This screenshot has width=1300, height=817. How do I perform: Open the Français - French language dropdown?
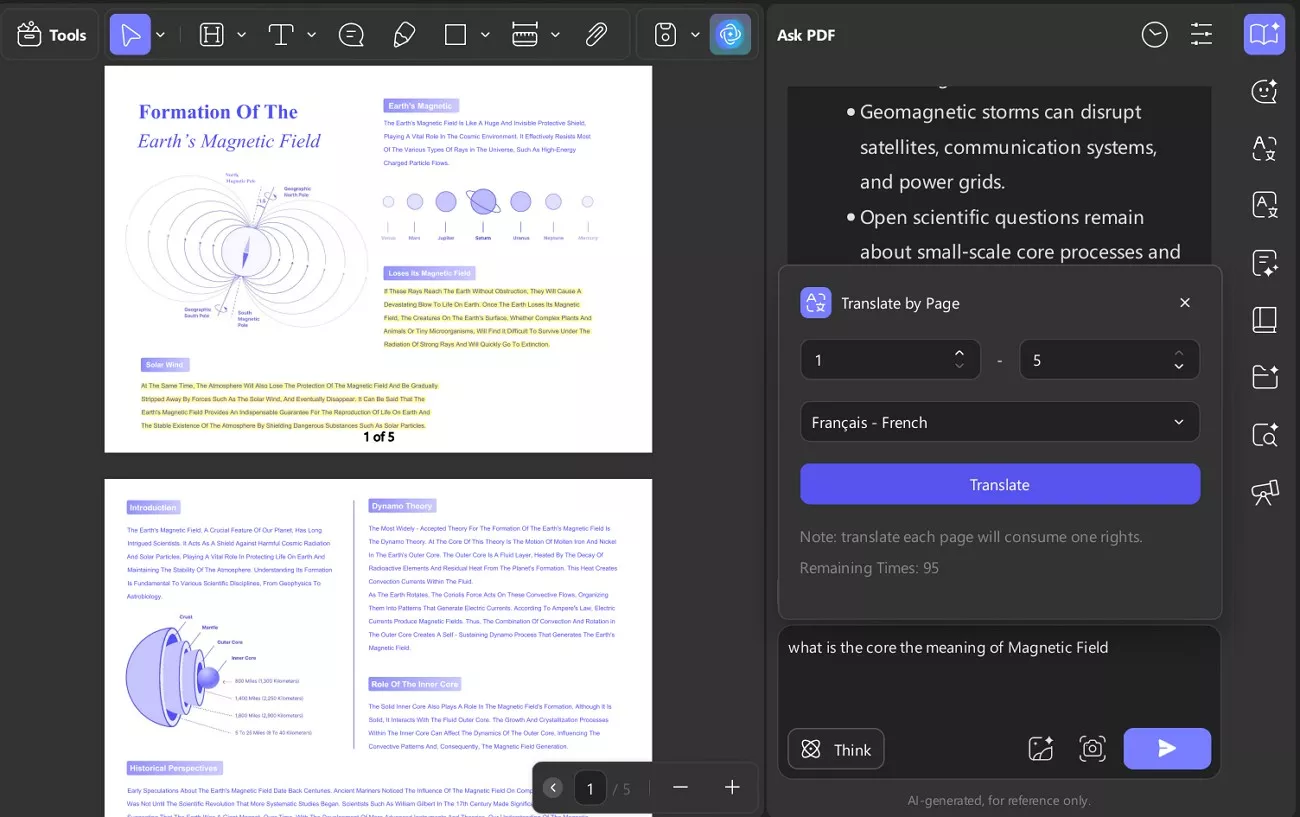click(1000, 422)
